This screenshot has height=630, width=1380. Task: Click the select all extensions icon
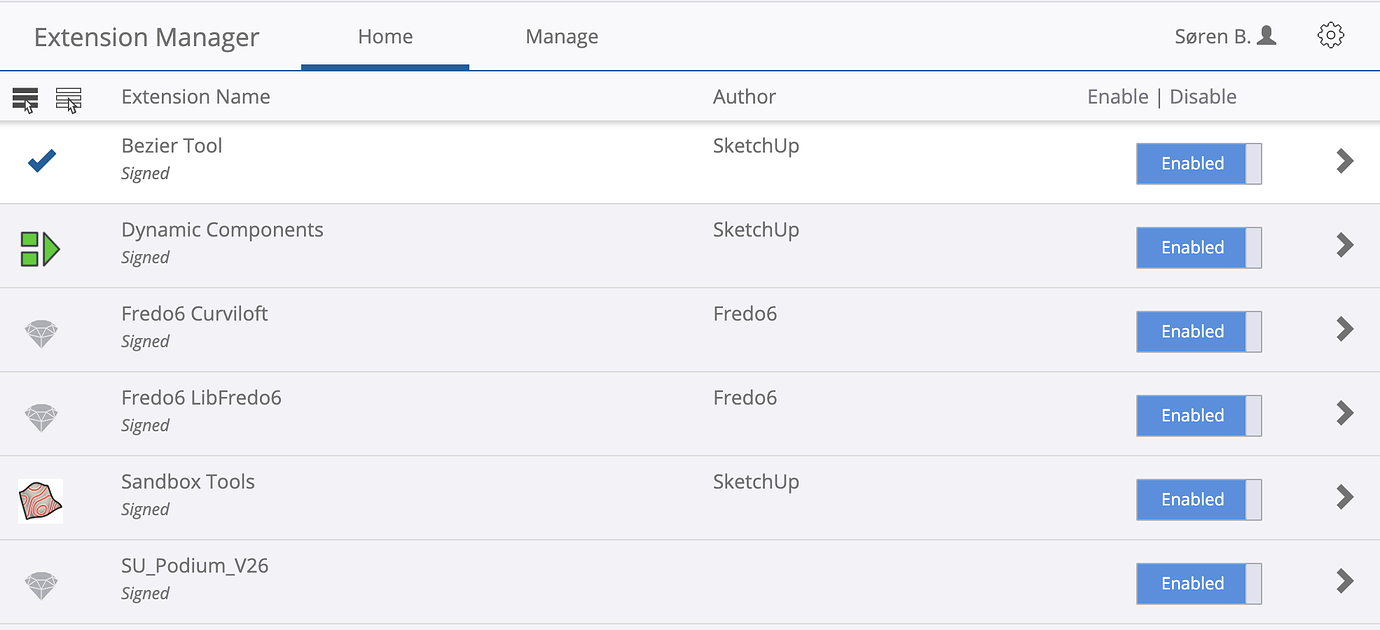[x=25, y=98]
